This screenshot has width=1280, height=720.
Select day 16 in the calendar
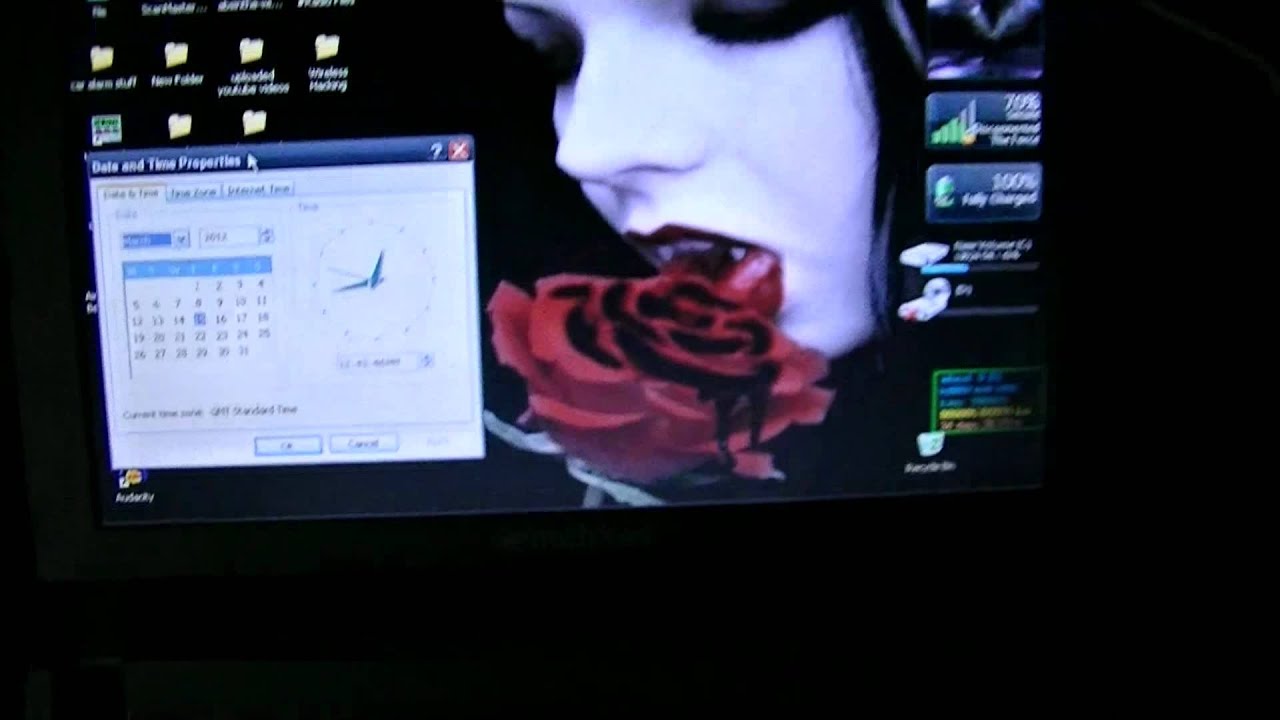[x=221, y=319]
